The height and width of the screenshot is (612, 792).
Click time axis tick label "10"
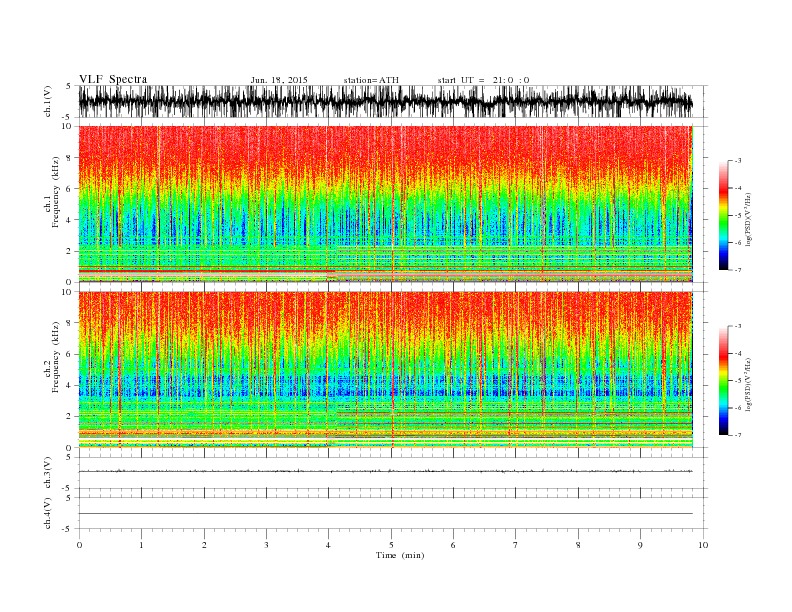coord(703,545)
